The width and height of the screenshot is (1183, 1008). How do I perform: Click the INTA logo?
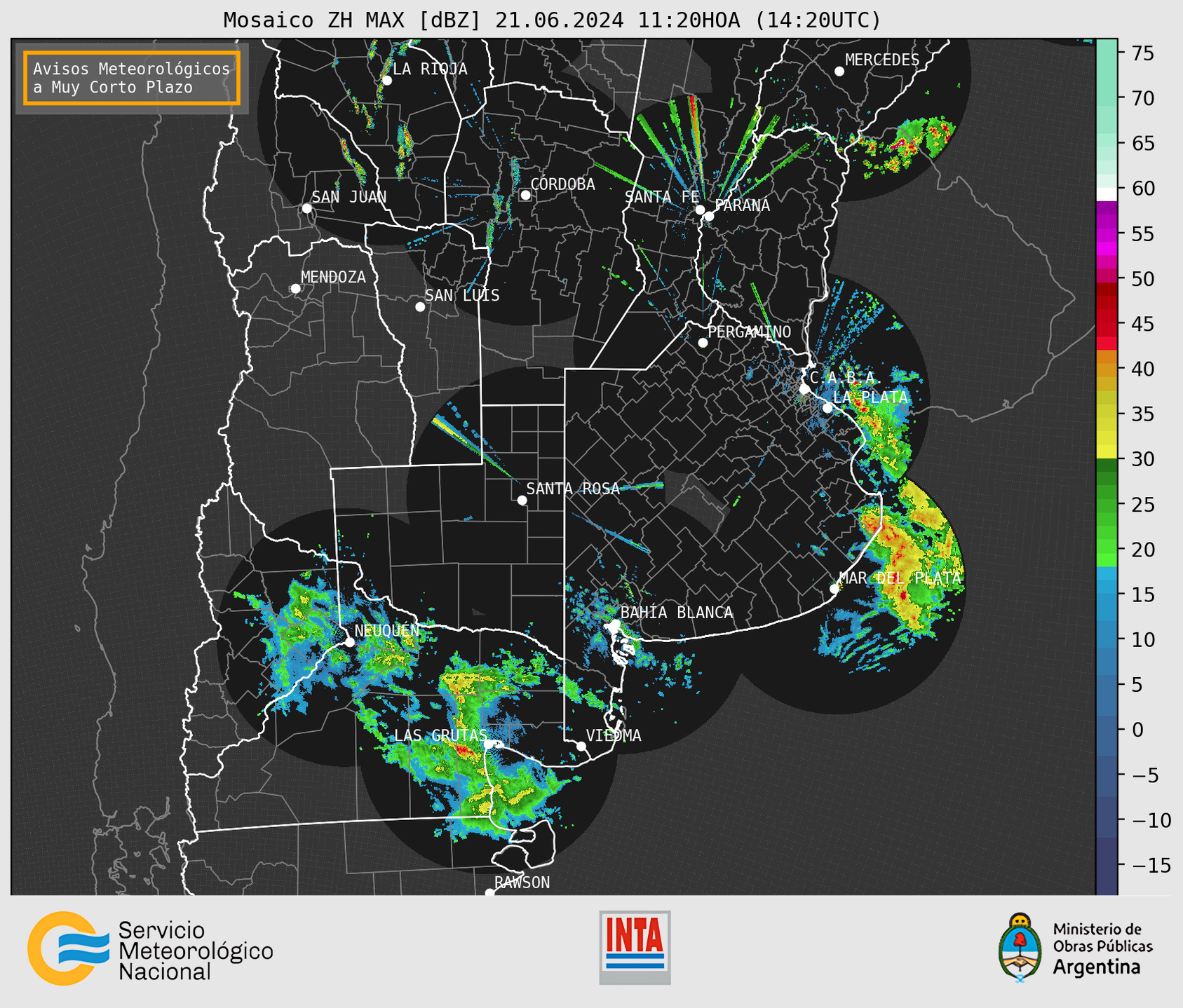635,947
